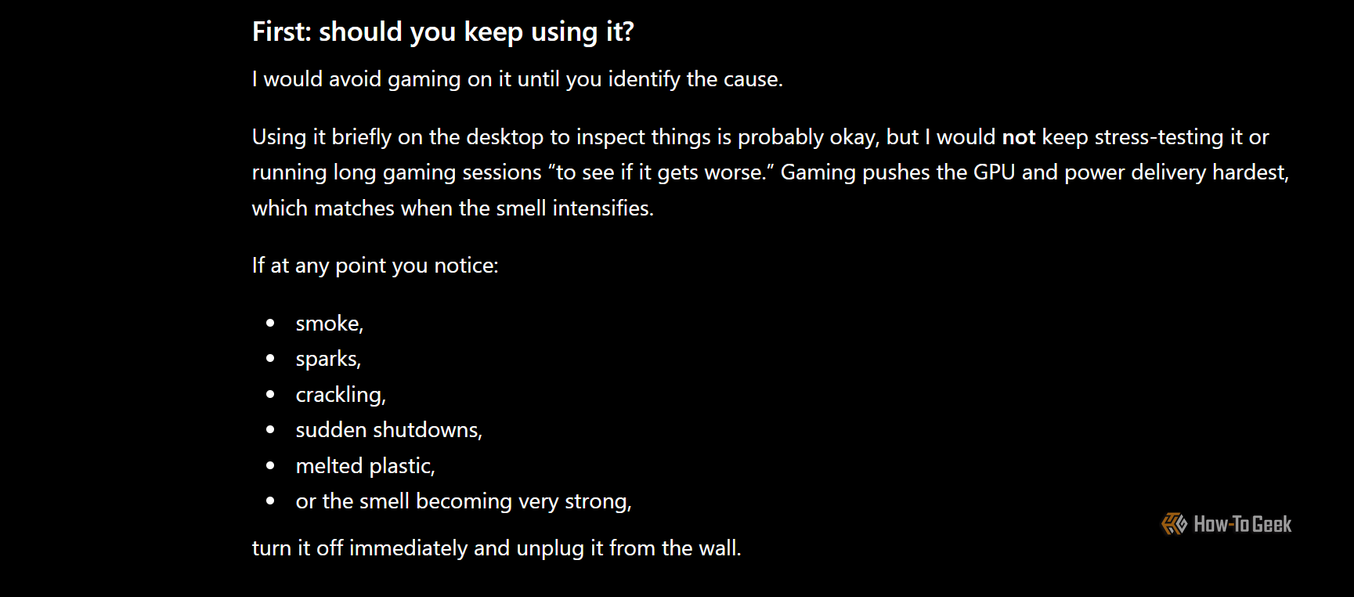Click the bullet dot beside 'smoke,'
This screenshot has width=1354, height=597.
(270, 323)
